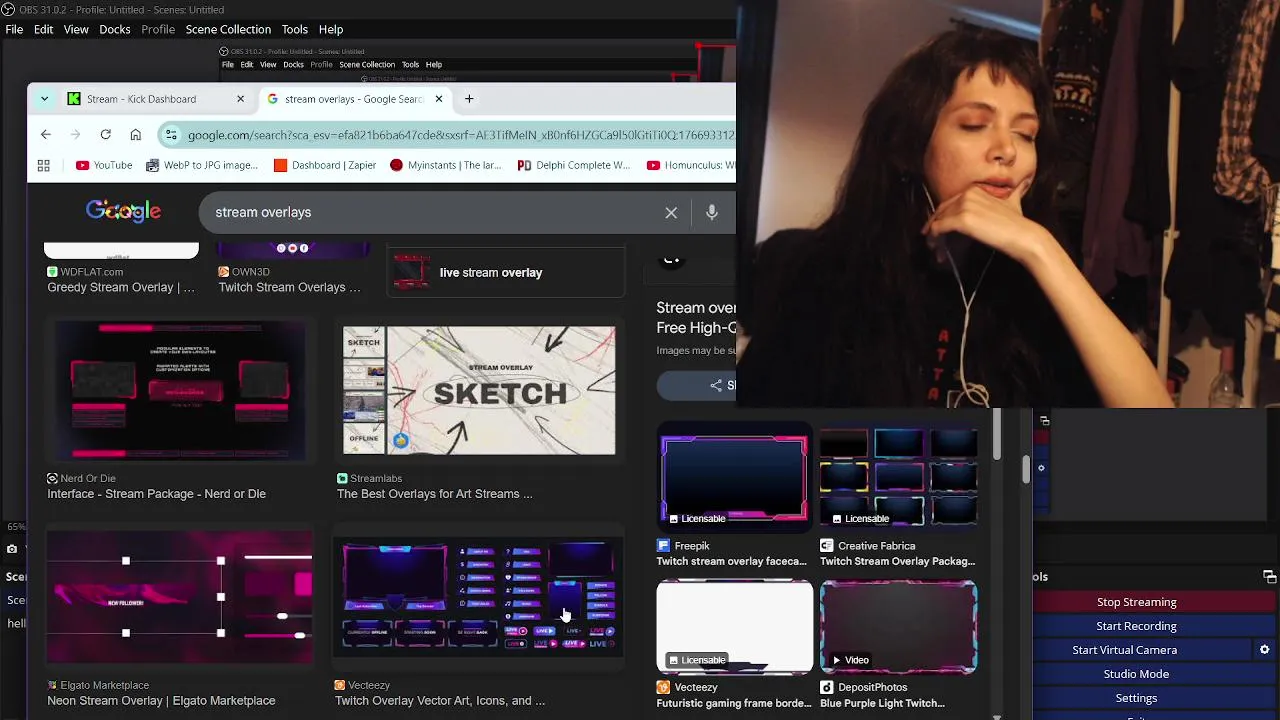The image size is (1280, 720).
Task: Open the Vecteezy Twitch overlay vector thumbnail
Action: [x=479, y=597]
